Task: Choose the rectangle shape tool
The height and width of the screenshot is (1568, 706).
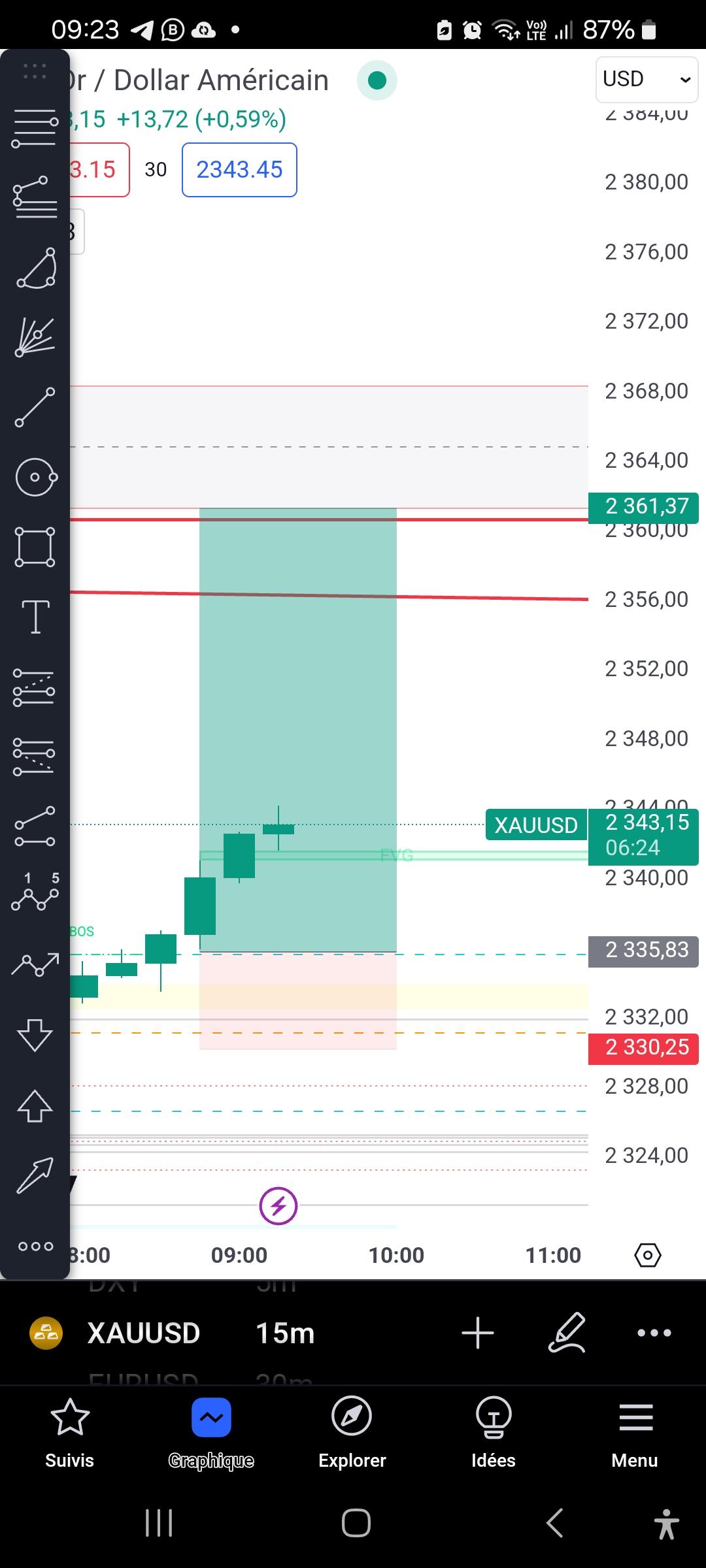Action: [x=35, y=547]
